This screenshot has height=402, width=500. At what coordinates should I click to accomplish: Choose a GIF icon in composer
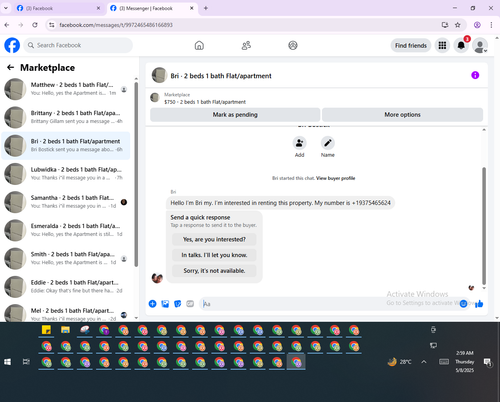click(x=190, y=304)
